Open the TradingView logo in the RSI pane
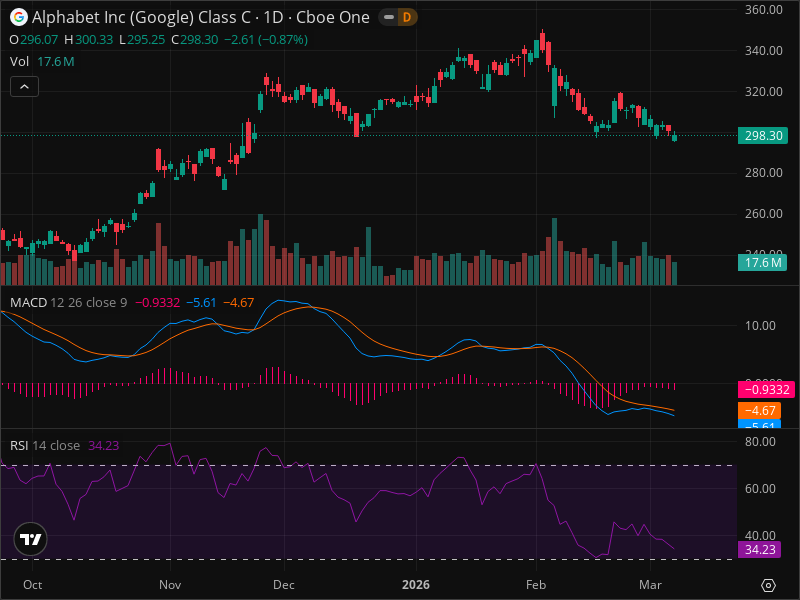Viewport: 800px width, 600px height. coord(31,539)
